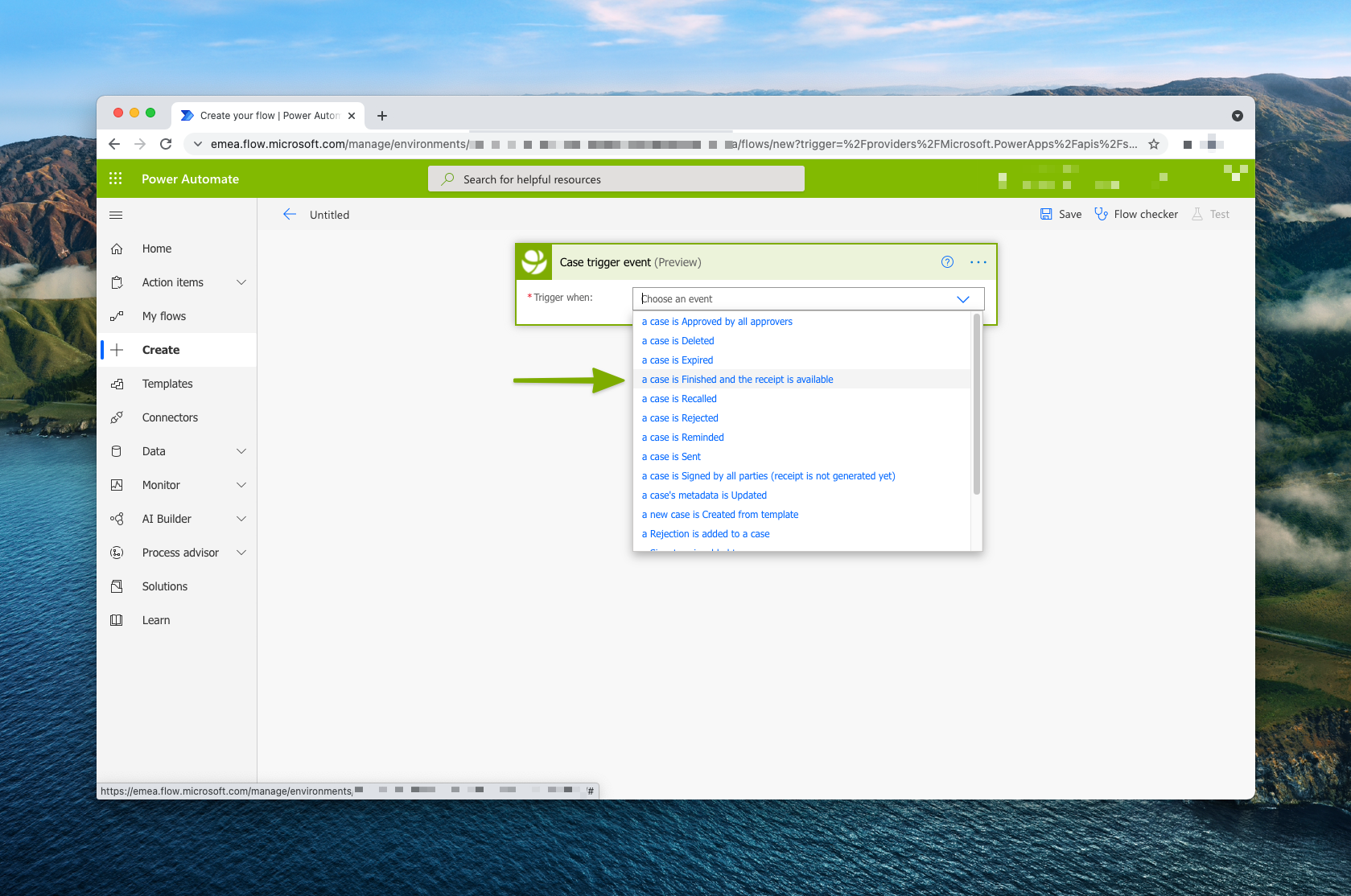Select 'a case is Expired' event
1351x896 pixels.
coord(802,360)
